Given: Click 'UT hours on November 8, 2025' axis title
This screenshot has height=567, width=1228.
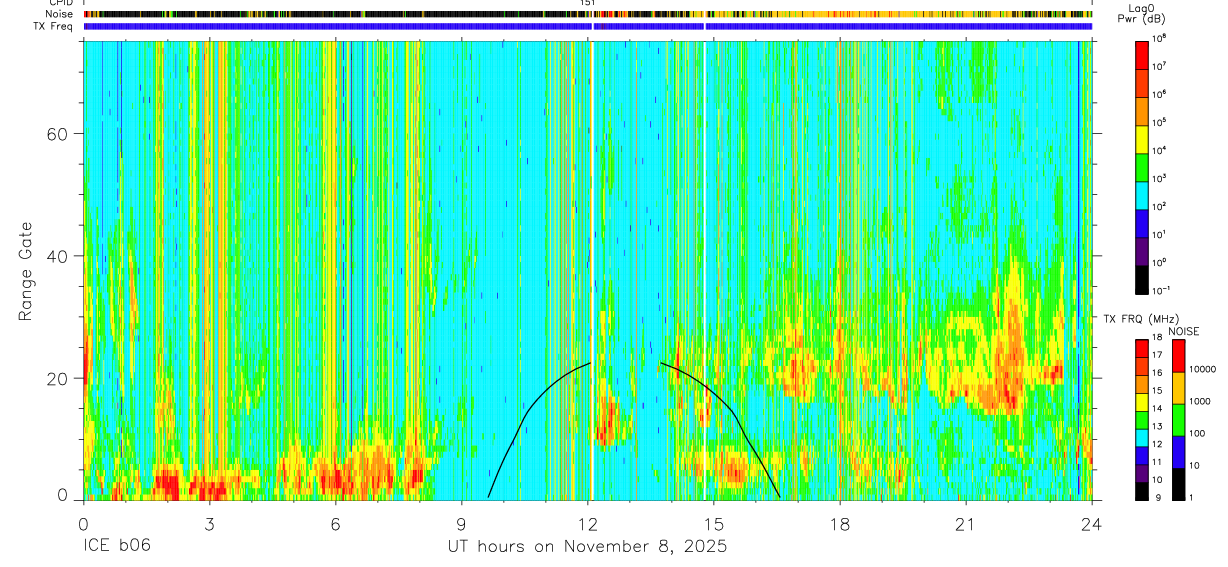Looking at the screenshot, I should pos(586,548).
